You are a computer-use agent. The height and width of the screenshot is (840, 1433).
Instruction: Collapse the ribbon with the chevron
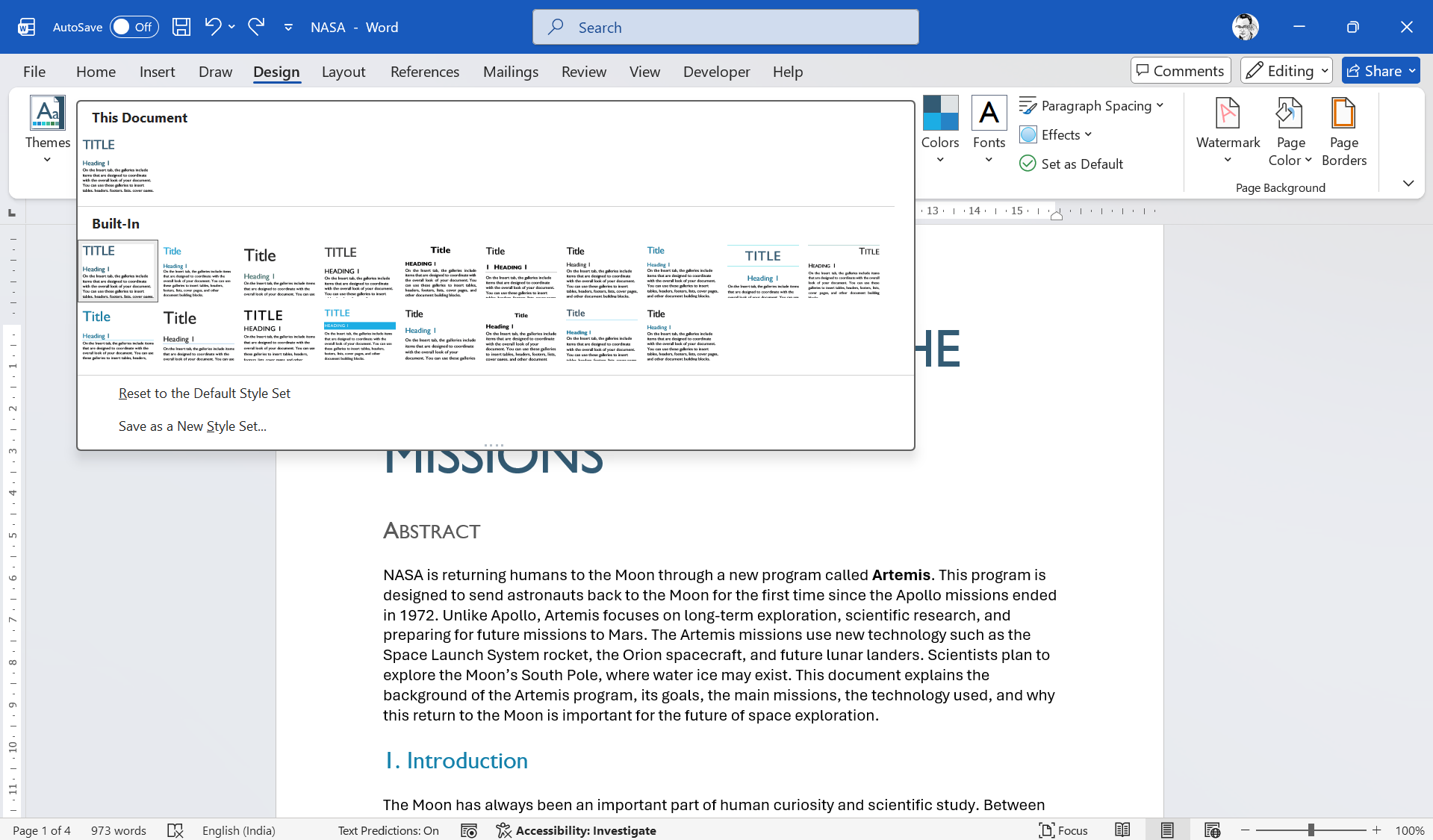point(1408,184)
